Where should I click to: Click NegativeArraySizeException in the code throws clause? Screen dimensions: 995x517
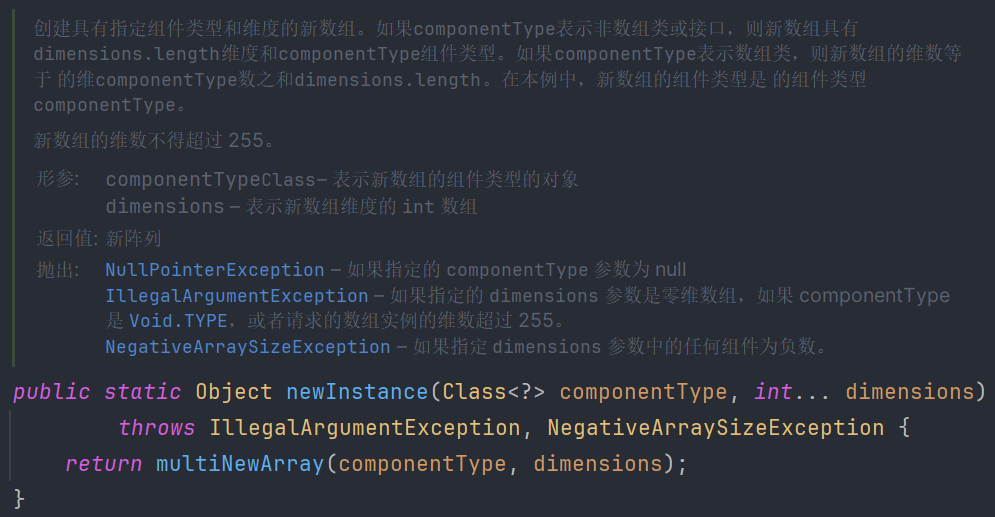point(715,428)
